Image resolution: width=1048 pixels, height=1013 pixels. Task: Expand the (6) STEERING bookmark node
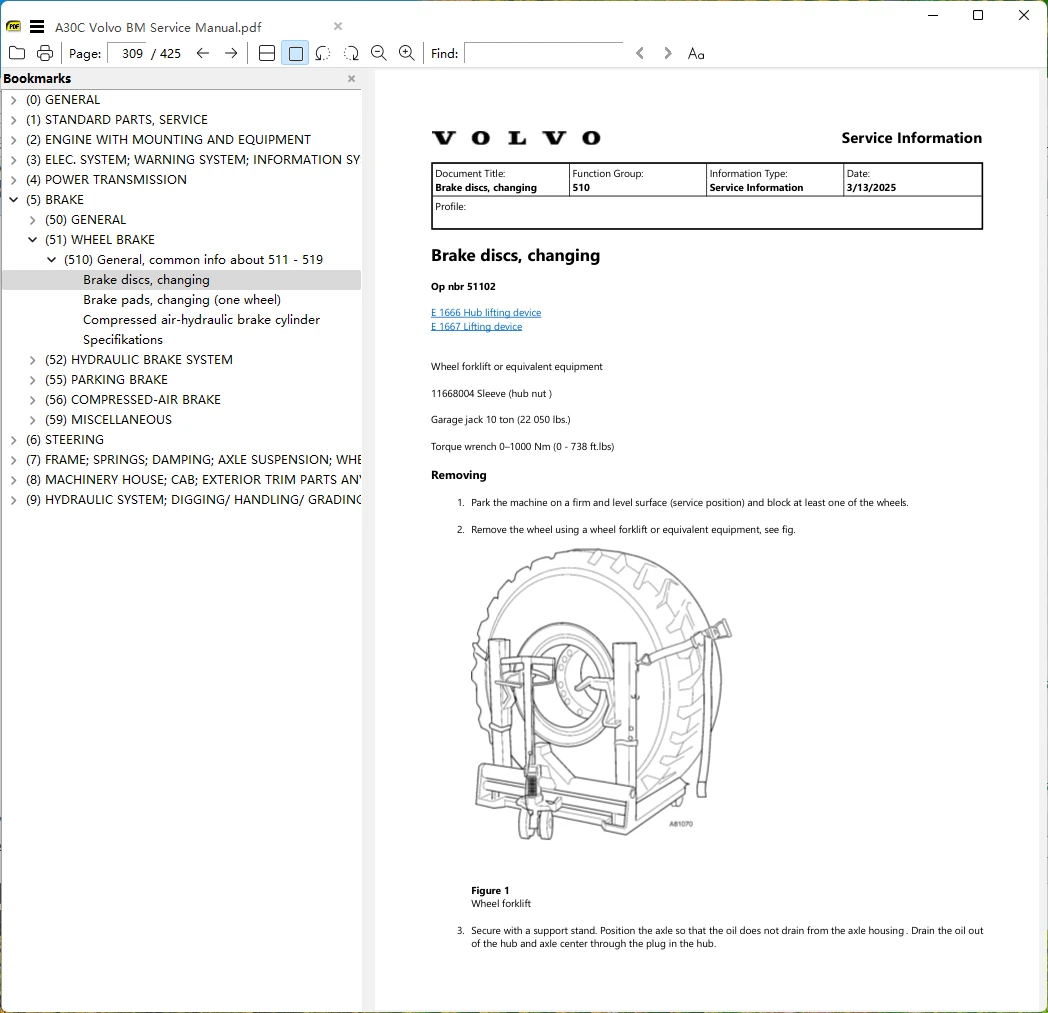click(13, 440)
